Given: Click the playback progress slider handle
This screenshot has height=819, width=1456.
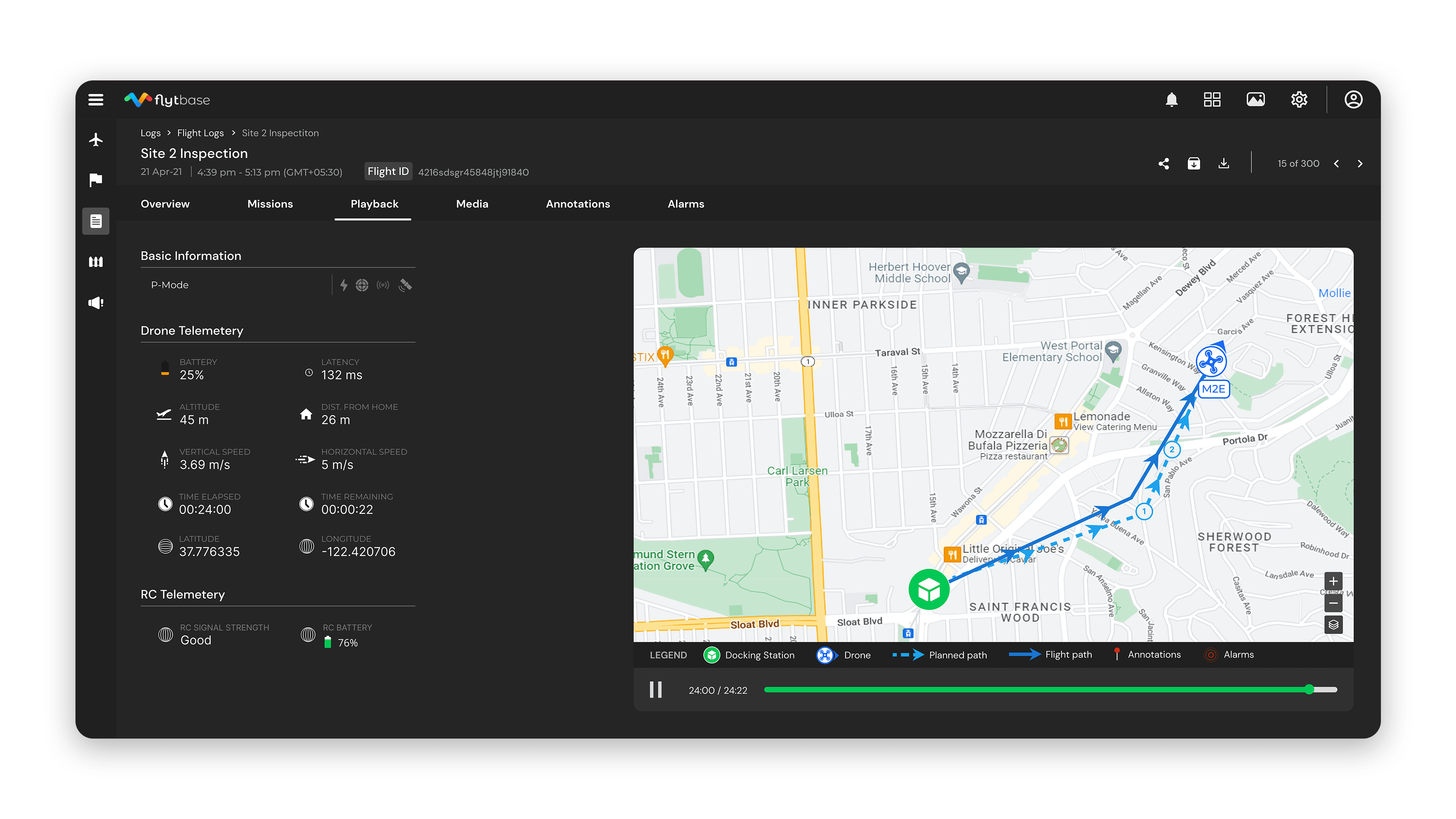Looking at the screenshot, I should coord(1310,690).
